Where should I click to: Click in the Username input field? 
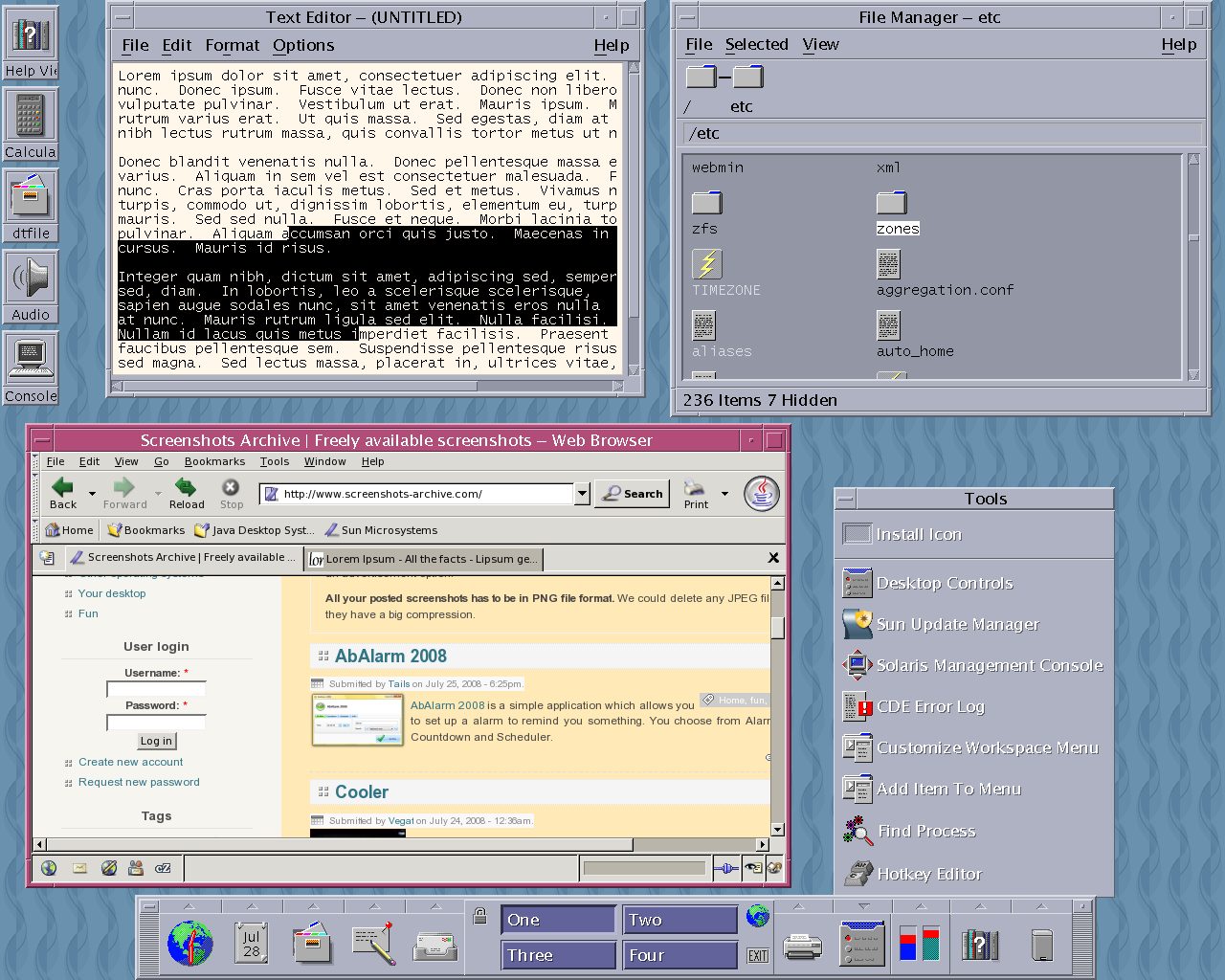[156, 689]
